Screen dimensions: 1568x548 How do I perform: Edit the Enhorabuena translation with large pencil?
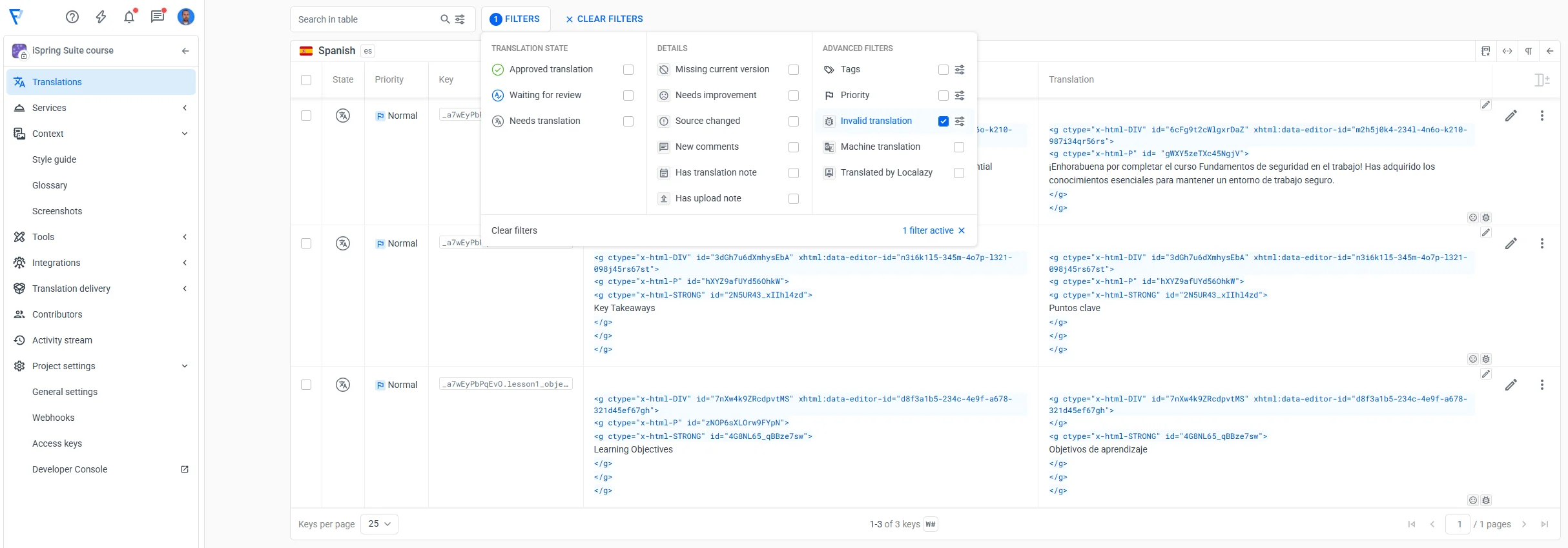click(1511, 116)
